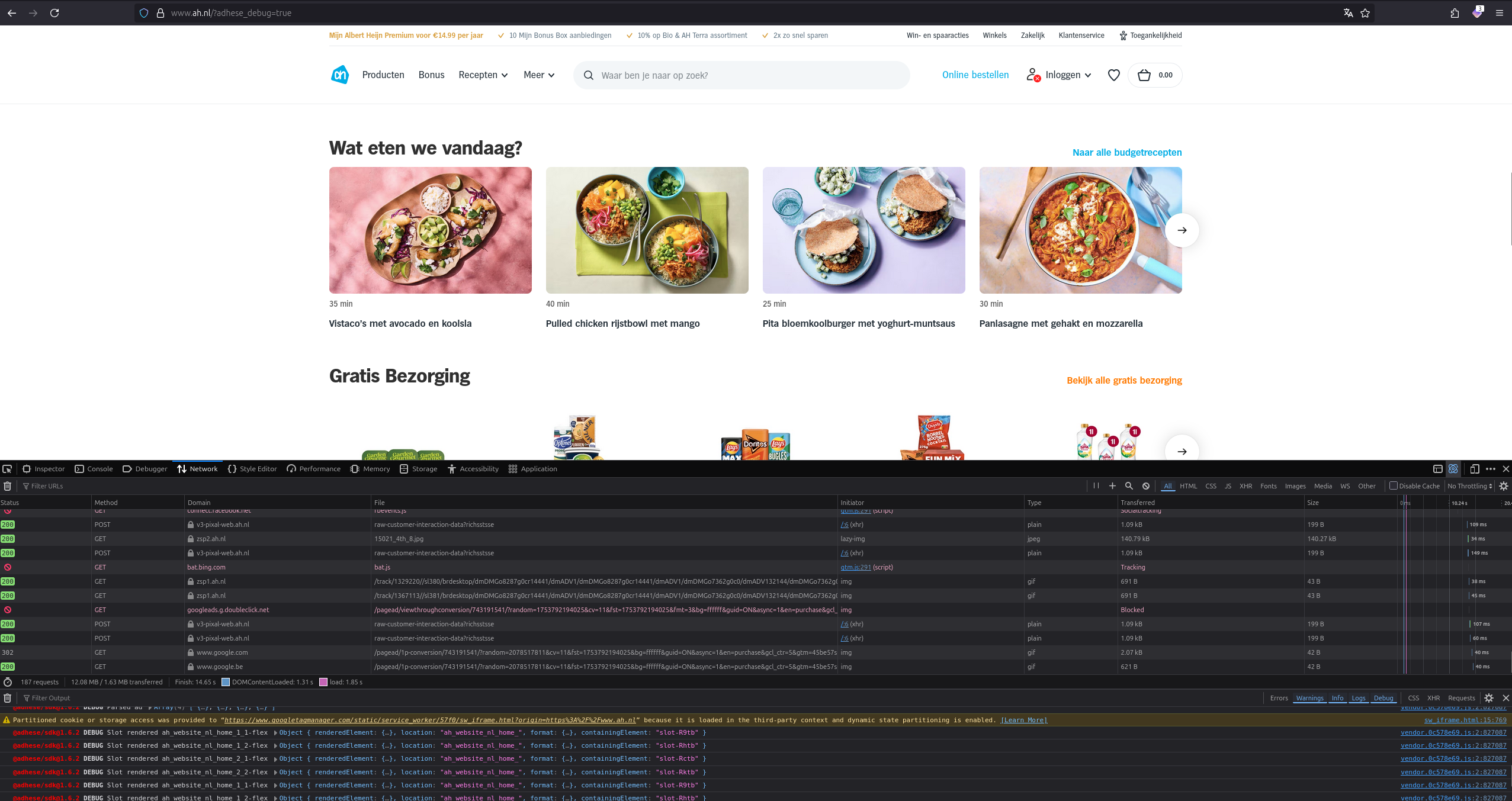The height and width of the screenshot is (801, 1512).
Task: Open network search magnifier icon
Action: tap(1129, 486)
